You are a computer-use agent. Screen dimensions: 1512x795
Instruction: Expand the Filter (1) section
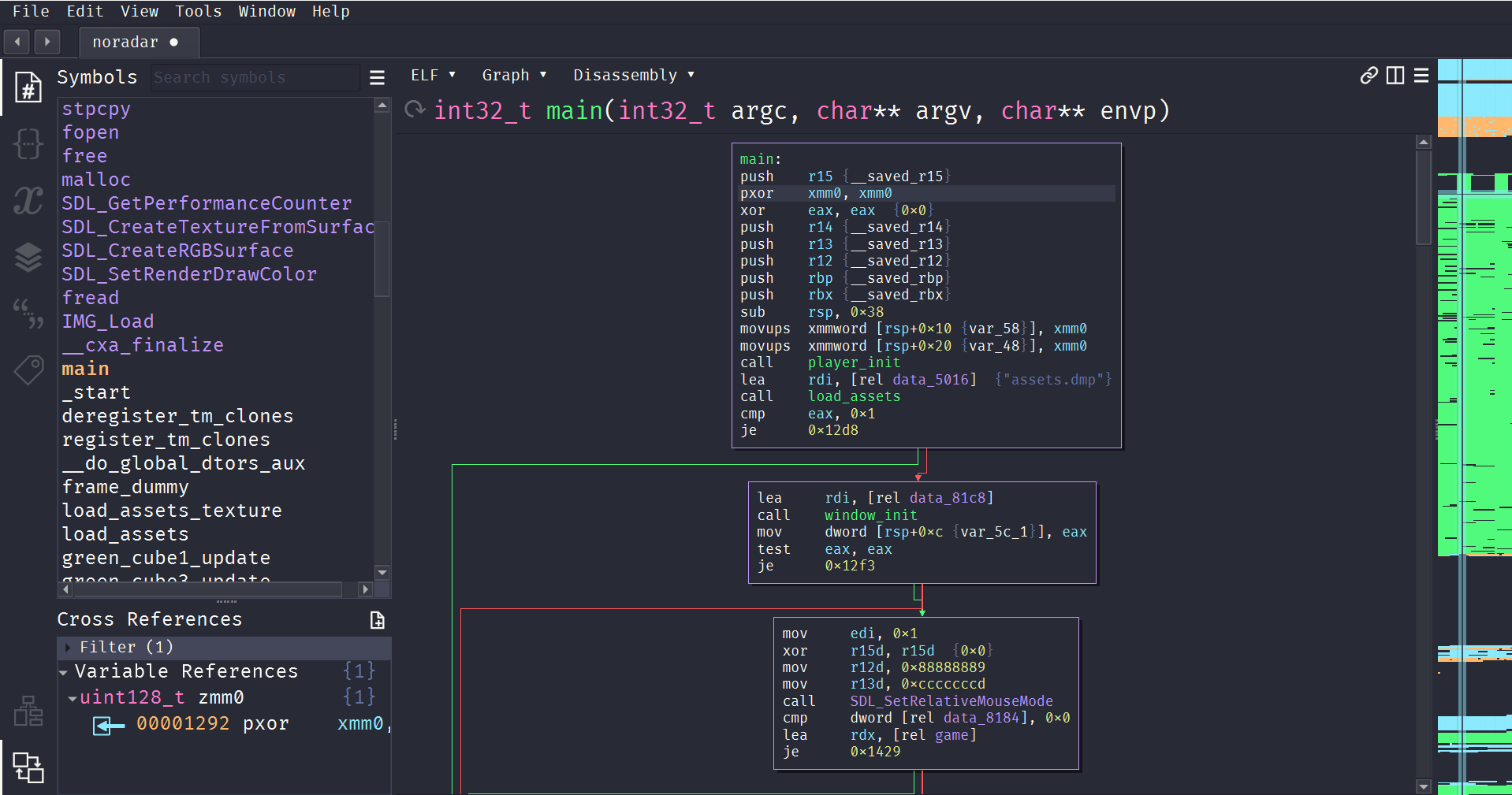point(68,648)
